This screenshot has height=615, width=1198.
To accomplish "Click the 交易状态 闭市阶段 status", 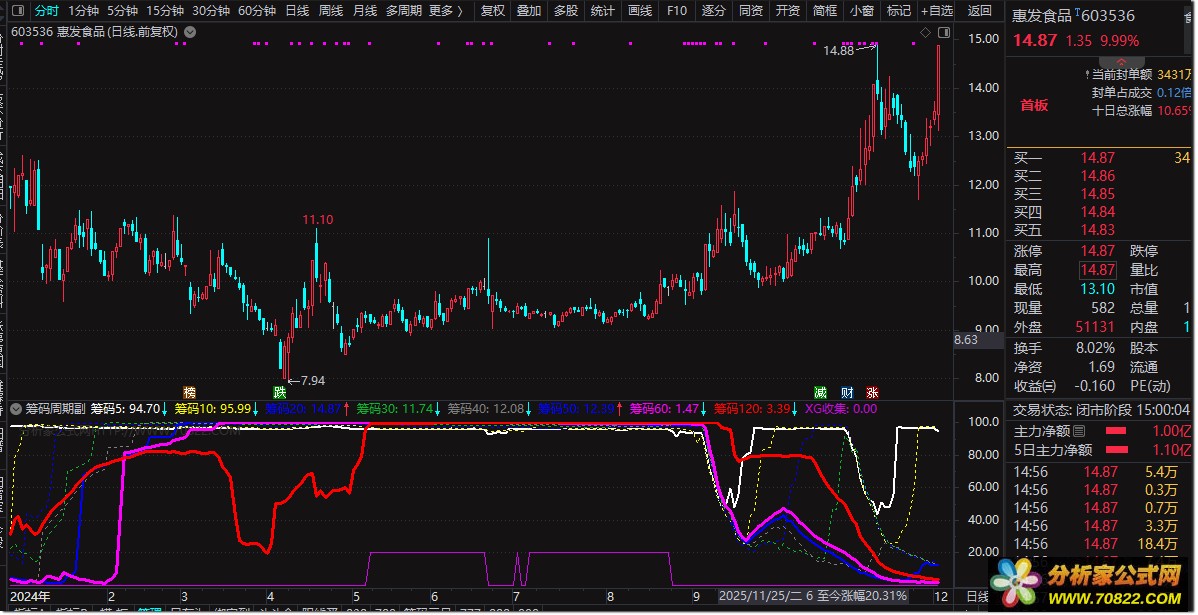I will point(1100,410).
